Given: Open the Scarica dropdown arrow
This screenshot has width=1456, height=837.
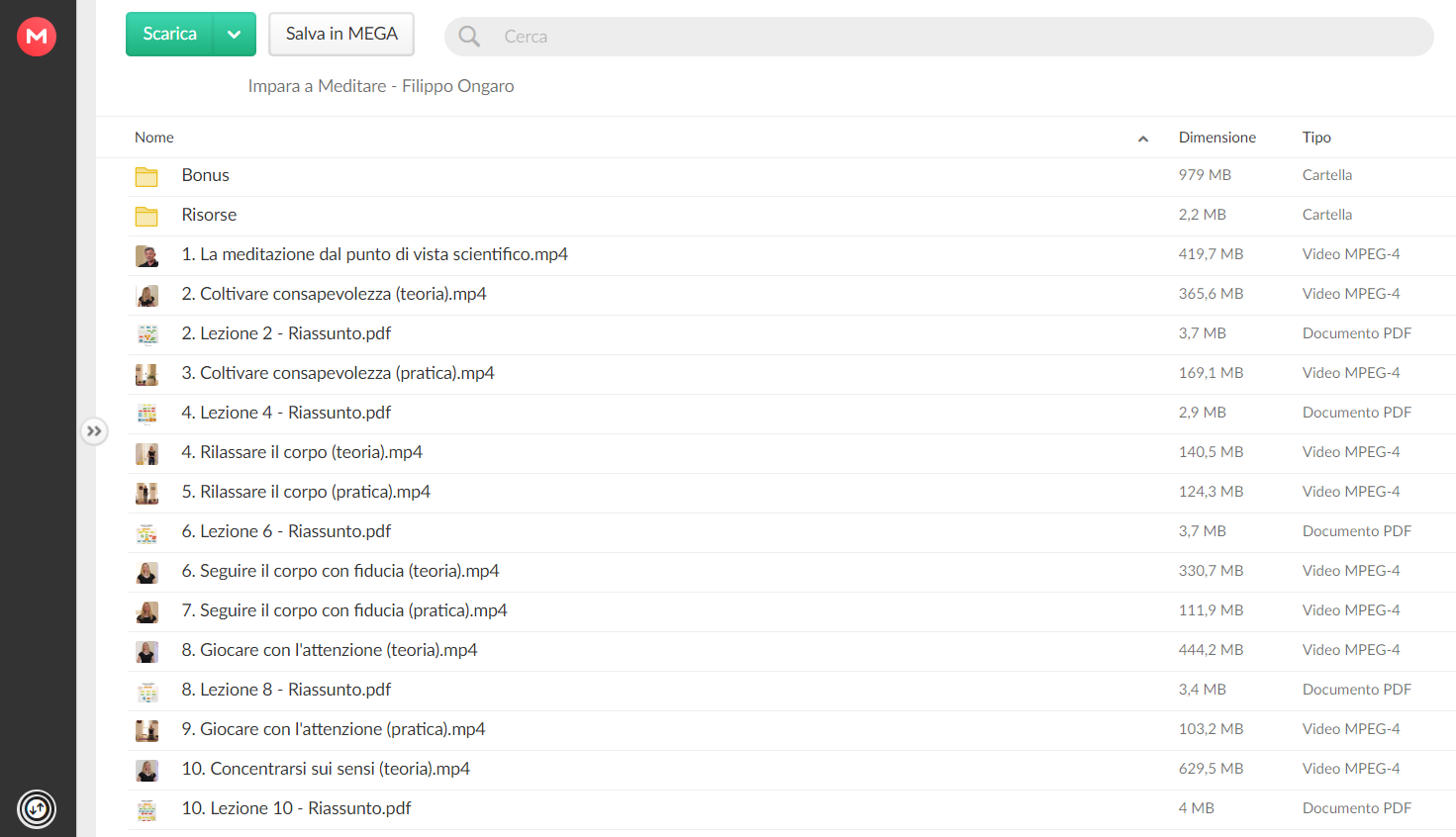Looking at the screenshot, I should pos(235,35).
